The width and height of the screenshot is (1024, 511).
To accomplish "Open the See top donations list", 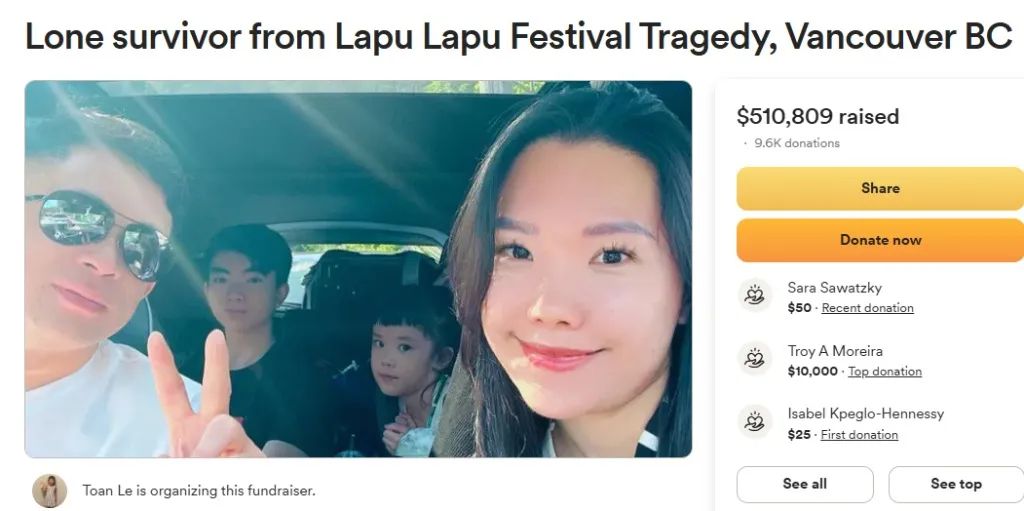I will click(x=956, y=484).
